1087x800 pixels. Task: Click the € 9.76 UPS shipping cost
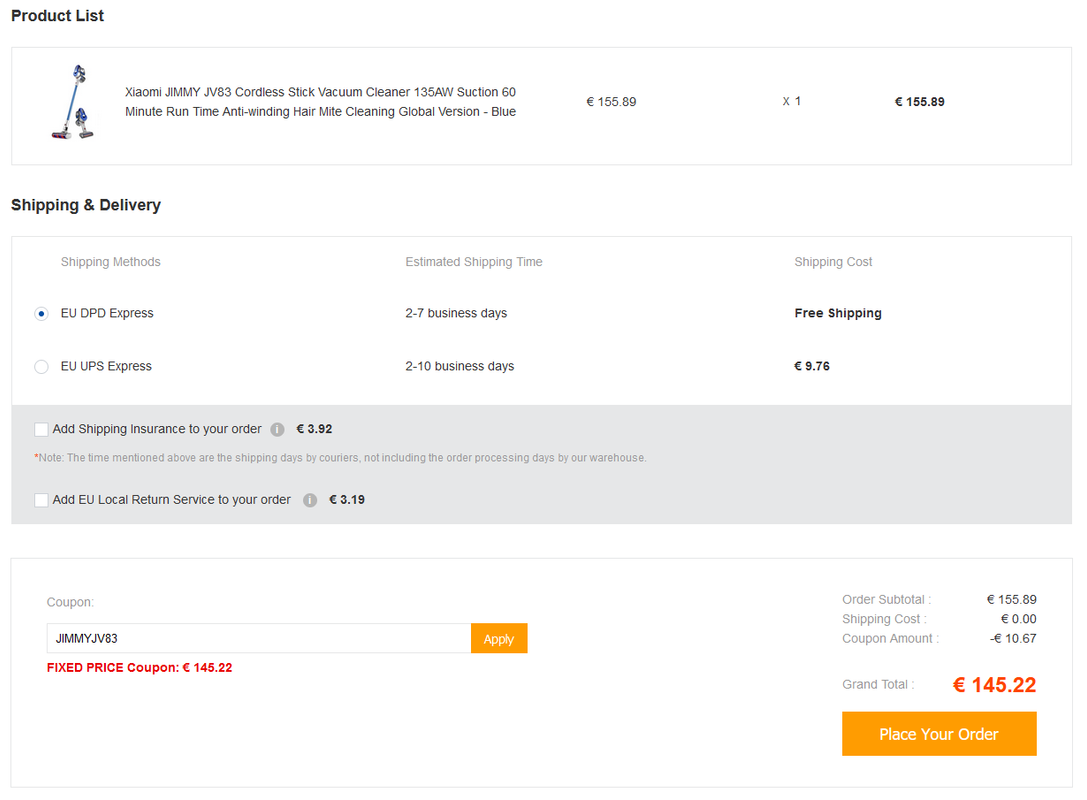tap(812, 366)
